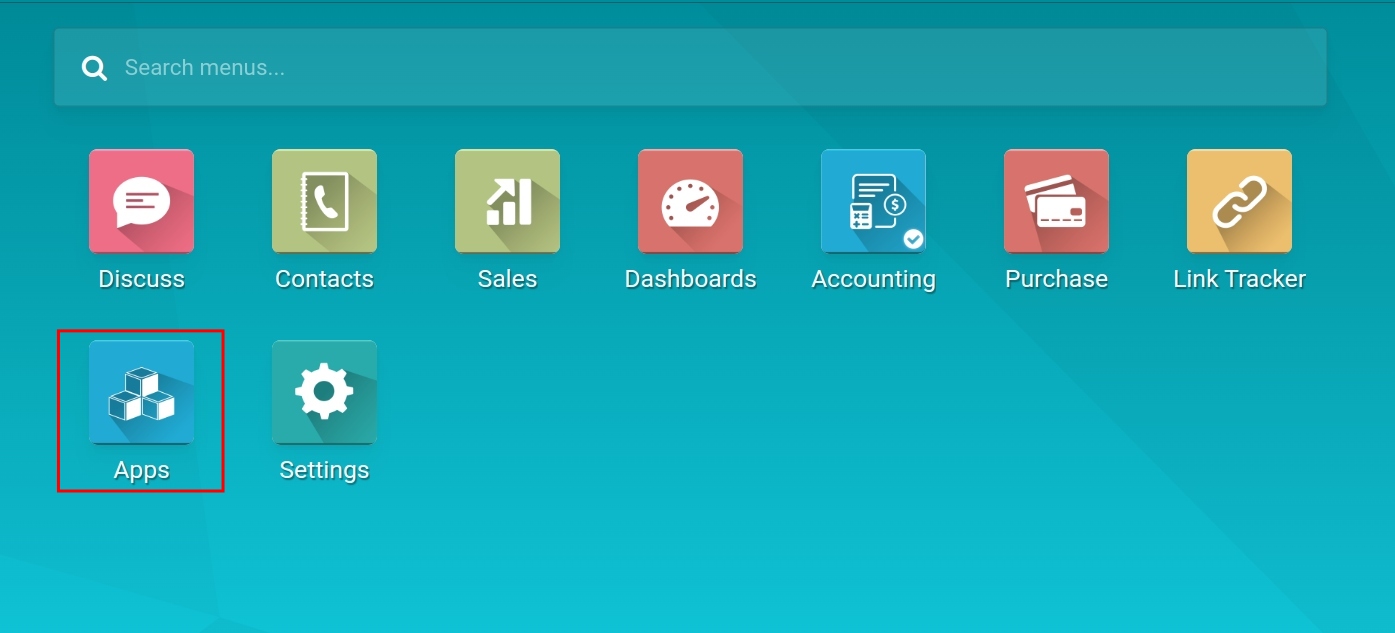Select the Contacts text label
This screenshot has width=1395, height=633.
324,279
